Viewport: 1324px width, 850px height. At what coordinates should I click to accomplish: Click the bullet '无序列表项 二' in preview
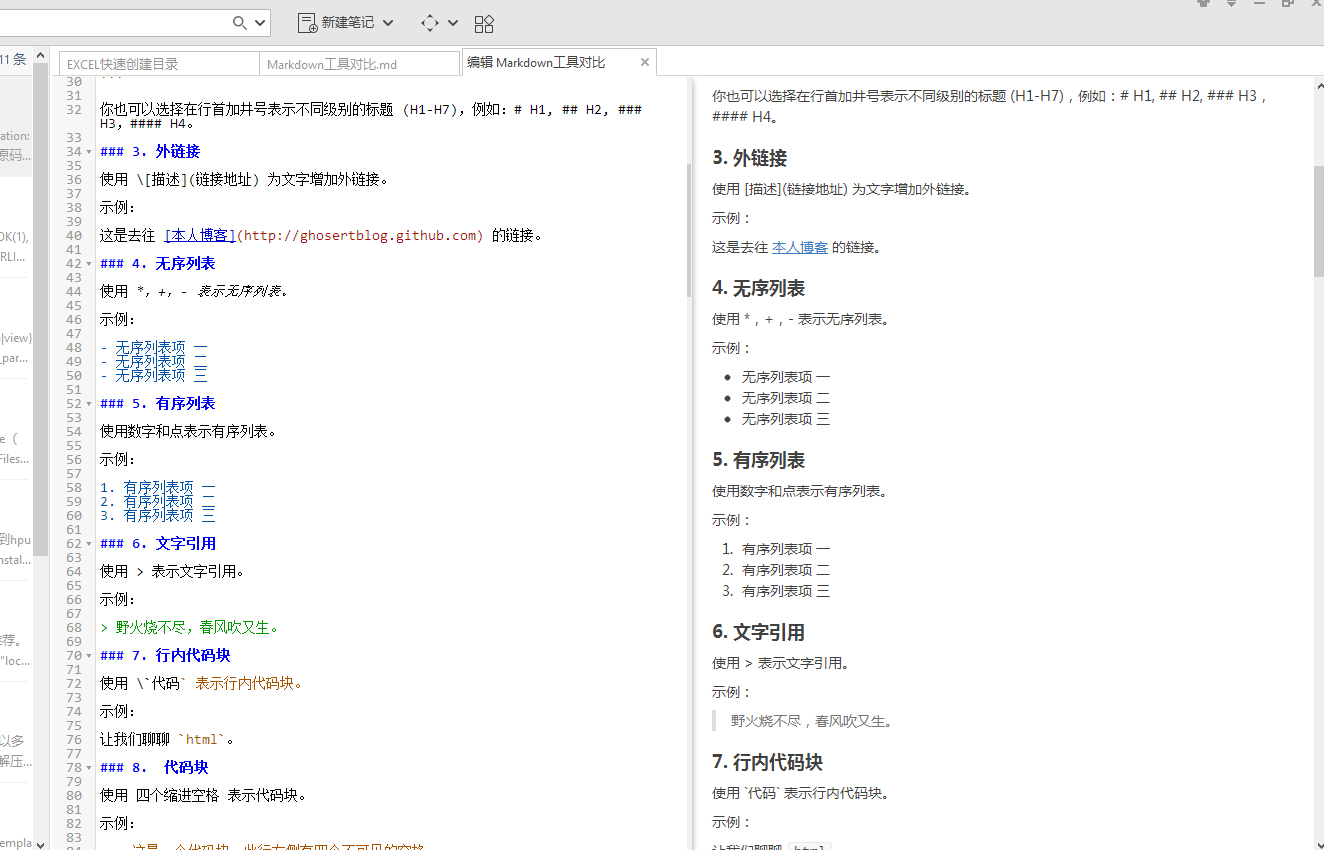(x=786, y=398)
